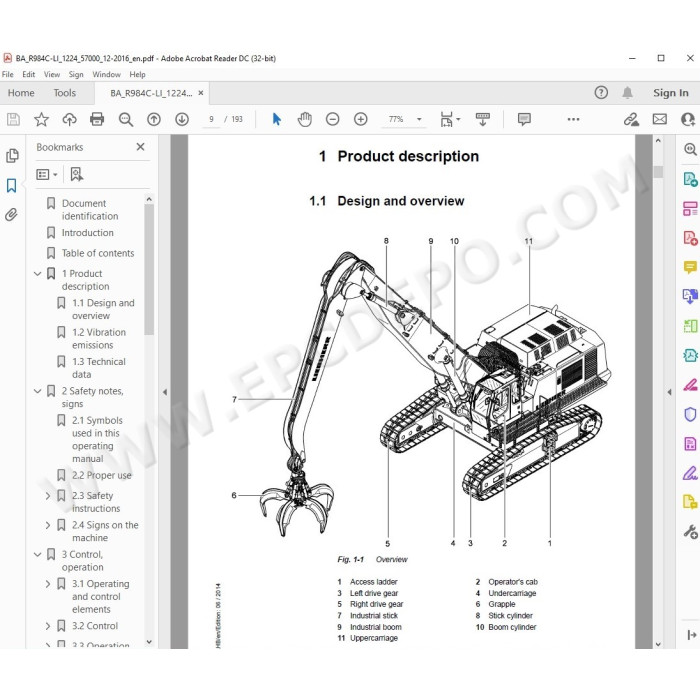This screenshot has width=700, height=700.
Task: Open Comment tool yellow icon right pane
Action: [x=690, y=267]
